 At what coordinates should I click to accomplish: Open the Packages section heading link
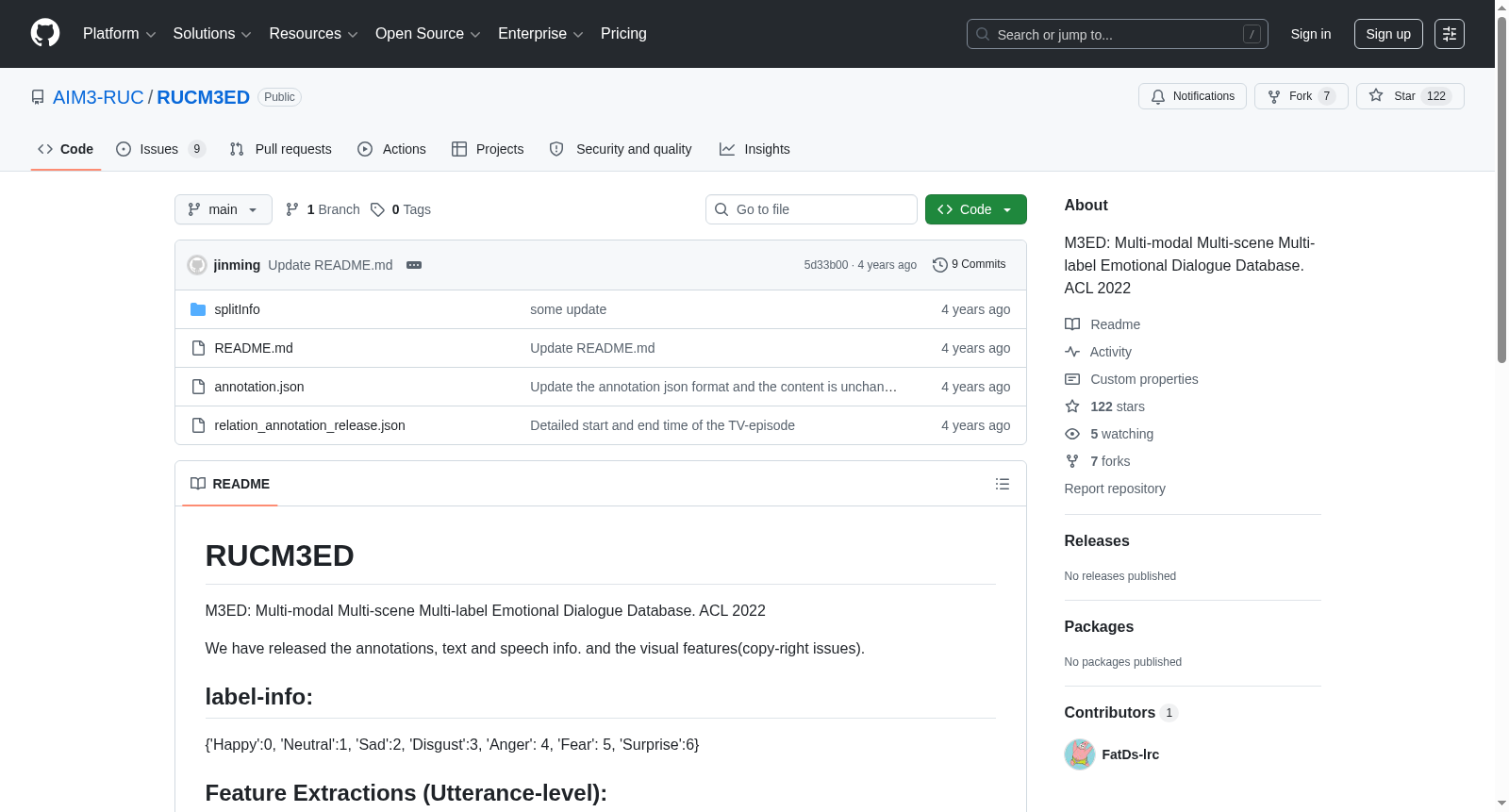point(1099,626)
